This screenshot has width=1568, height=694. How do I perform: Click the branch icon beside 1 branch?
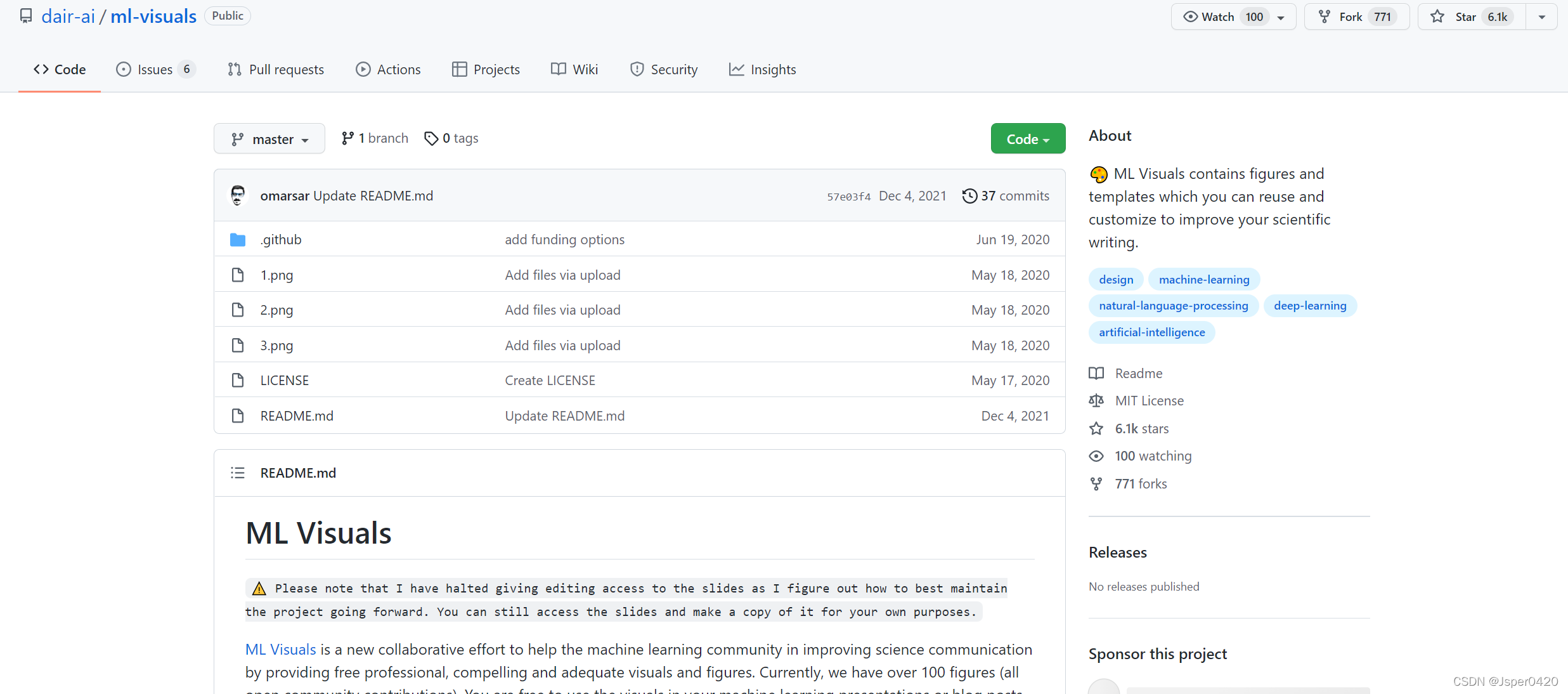click(x=347, y=138)
